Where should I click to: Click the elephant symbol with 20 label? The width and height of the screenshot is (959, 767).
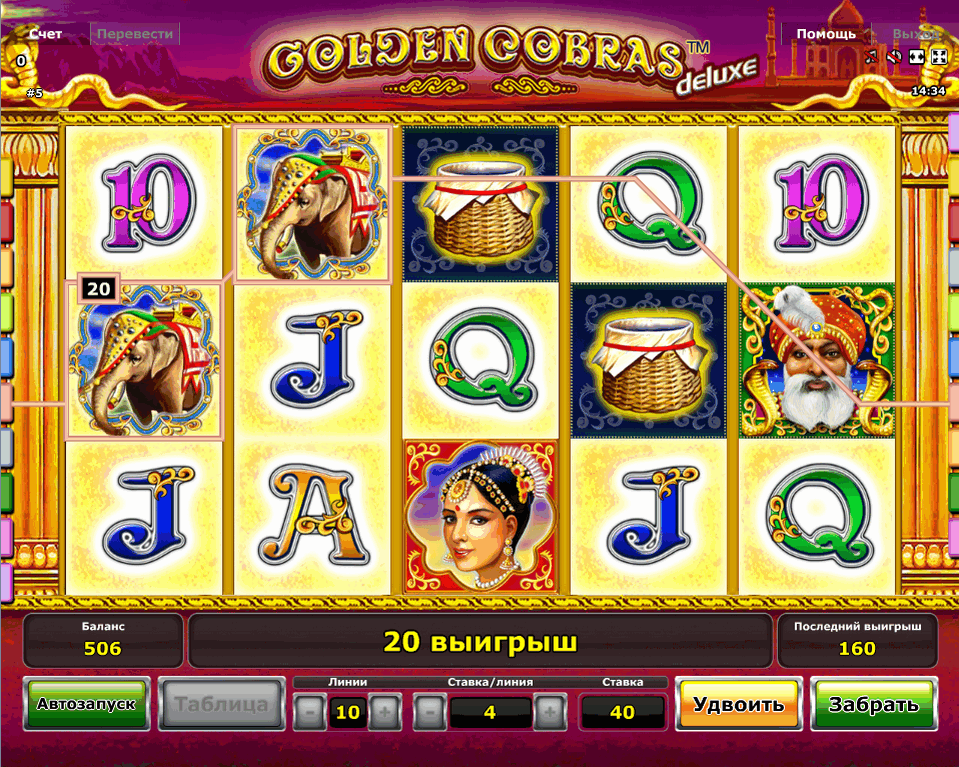144,360
